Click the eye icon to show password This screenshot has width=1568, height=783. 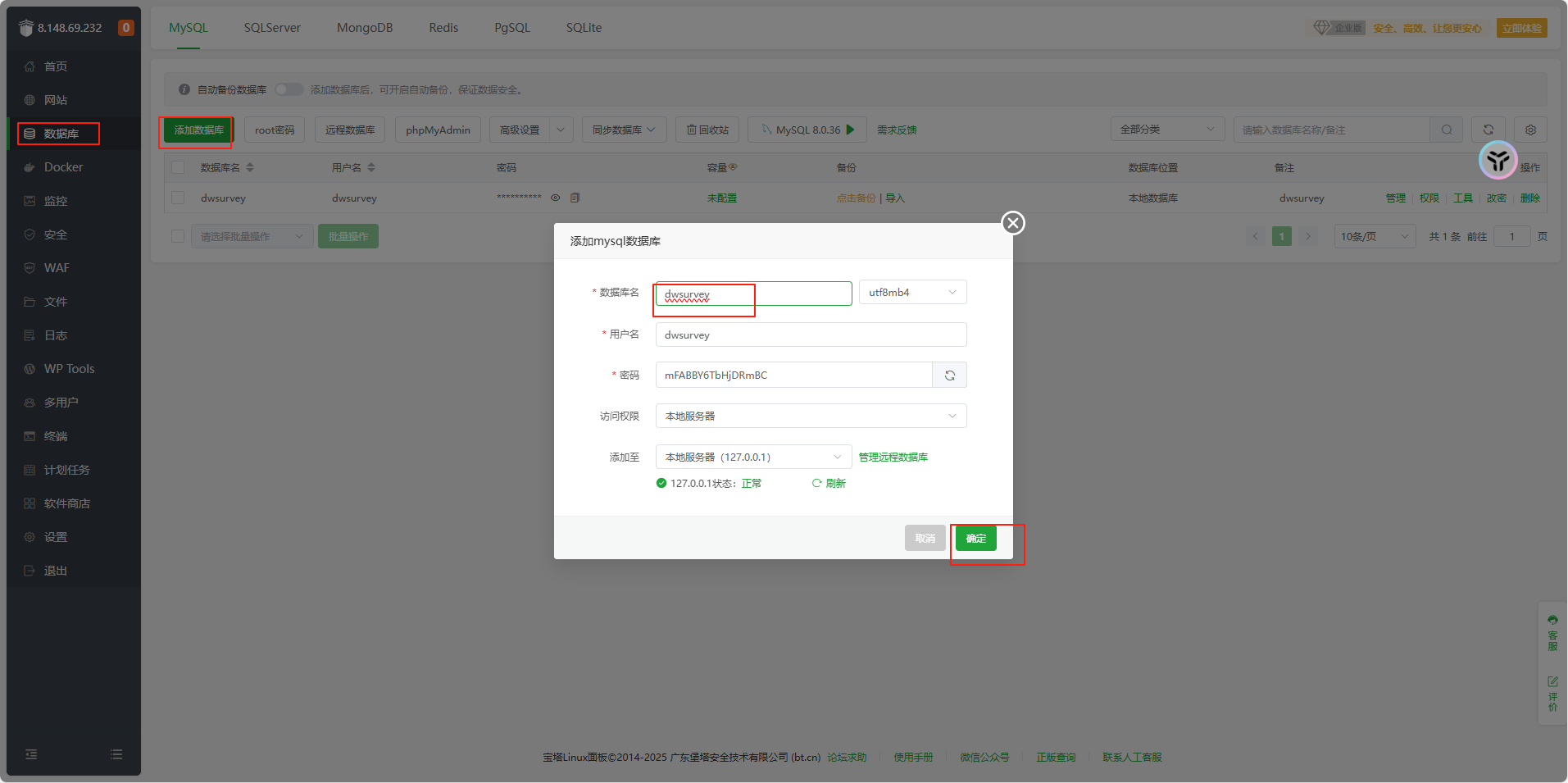555,198
